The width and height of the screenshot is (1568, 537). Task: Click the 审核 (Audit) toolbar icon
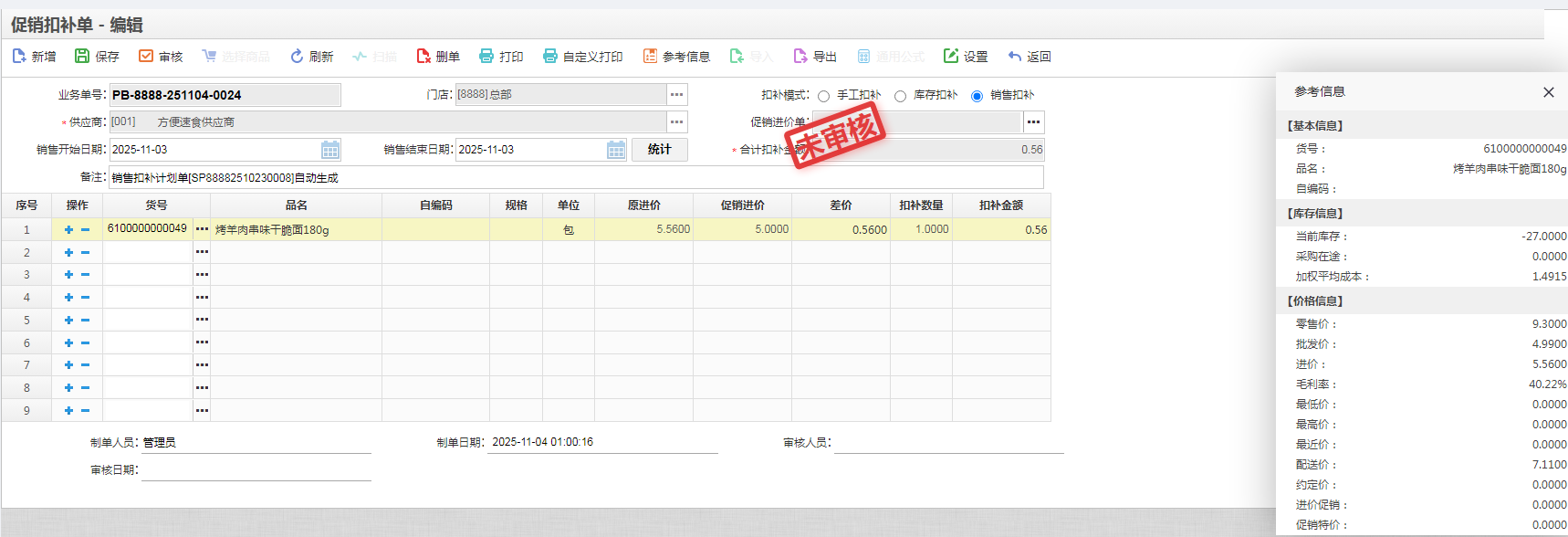146,57
